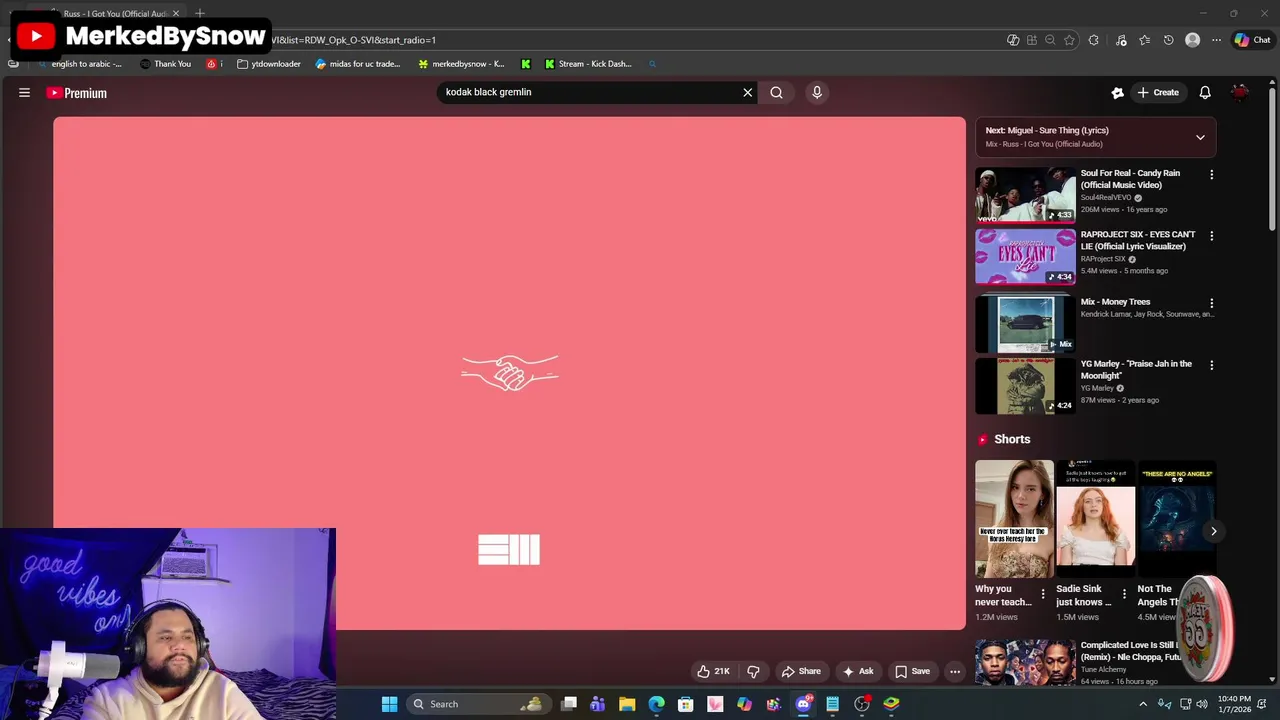This screenshot has height=720, width=1280.
Task: Zoom out using address bar magnifier icon
Action: [x=1050, y=40]
